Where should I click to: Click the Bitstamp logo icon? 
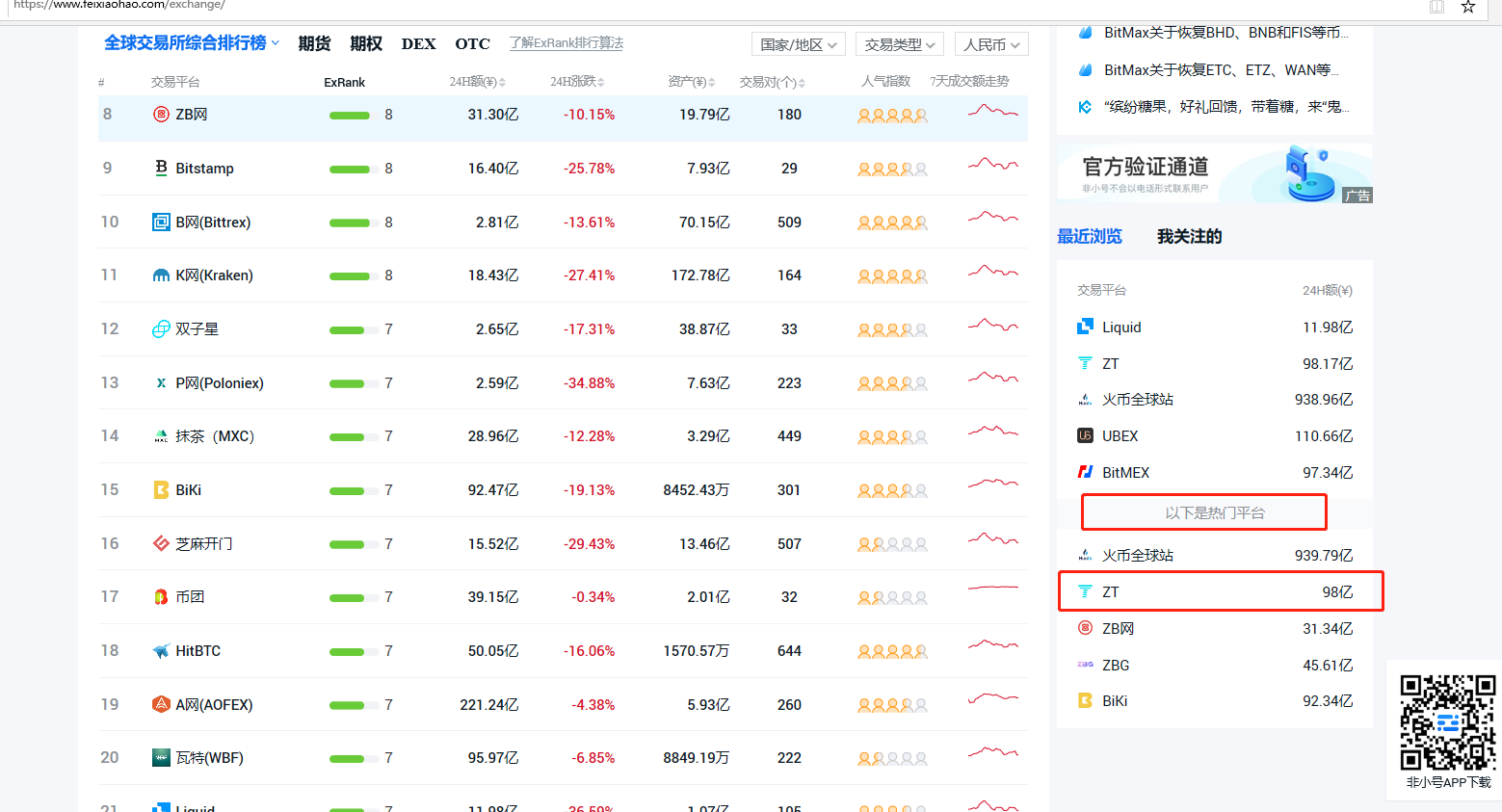161,169
